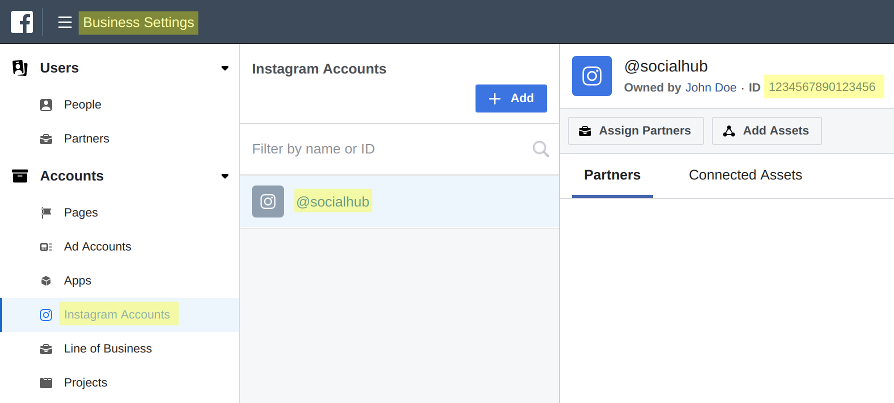The width and height of the screenshot is (894, 403).
Task: Select the Partners tab
Action: click(x=612, y=175)
